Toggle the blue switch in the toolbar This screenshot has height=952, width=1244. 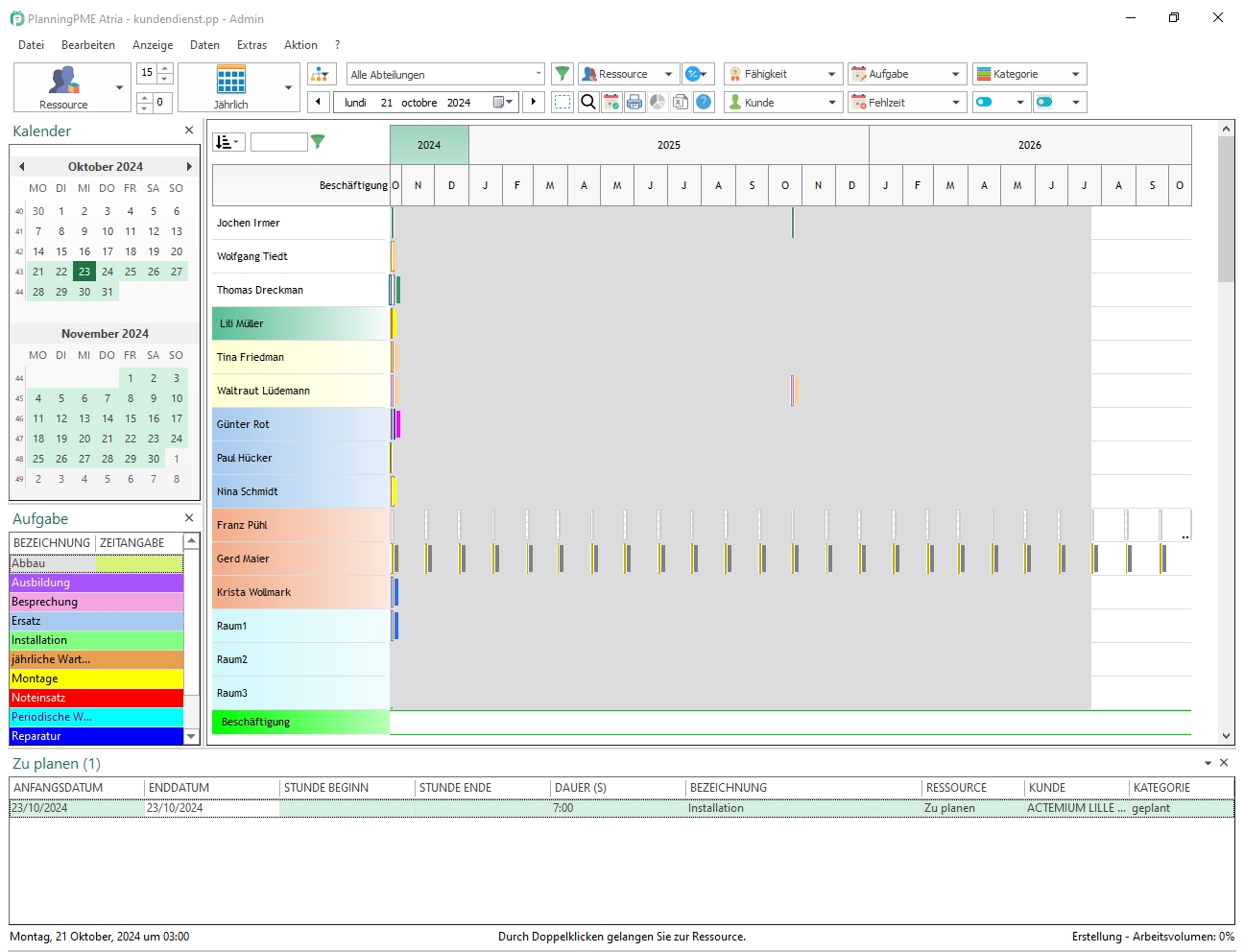[x=984, y=102]
